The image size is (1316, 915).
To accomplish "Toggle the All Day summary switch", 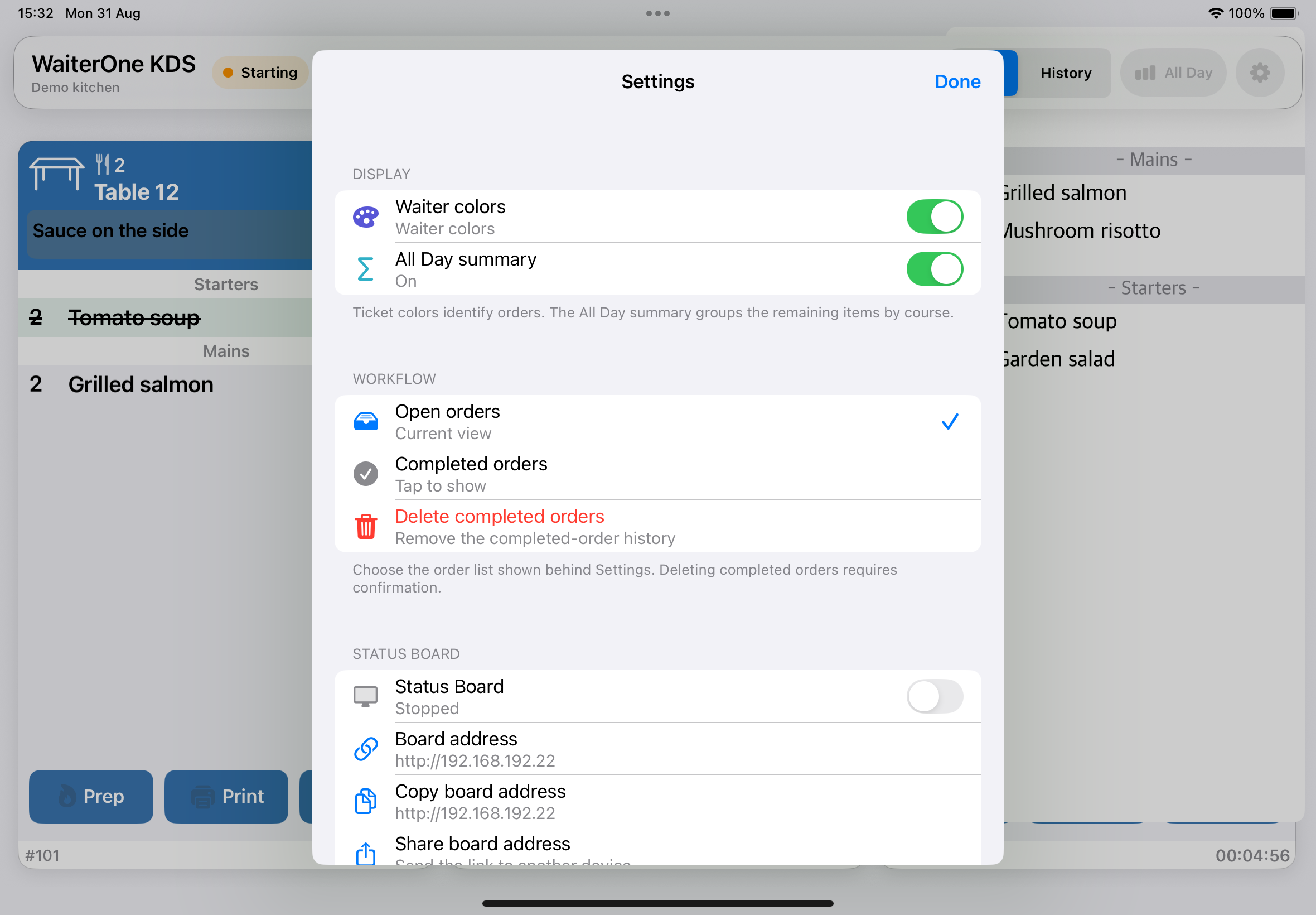I will coord(935,269).
